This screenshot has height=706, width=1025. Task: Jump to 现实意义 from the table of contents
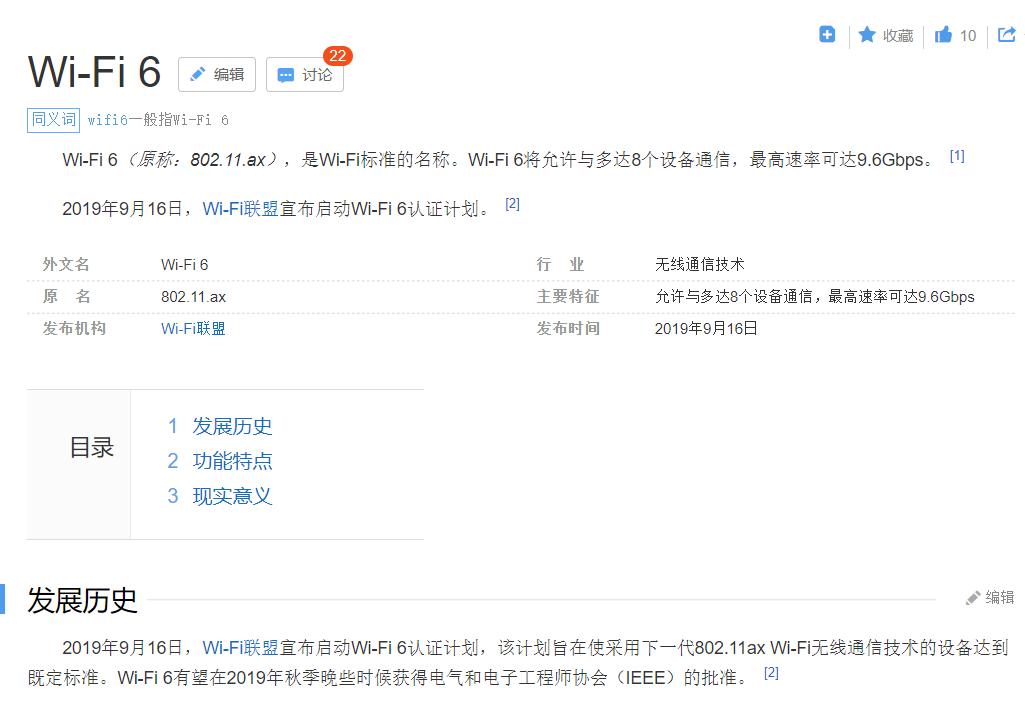coord(232,496)
